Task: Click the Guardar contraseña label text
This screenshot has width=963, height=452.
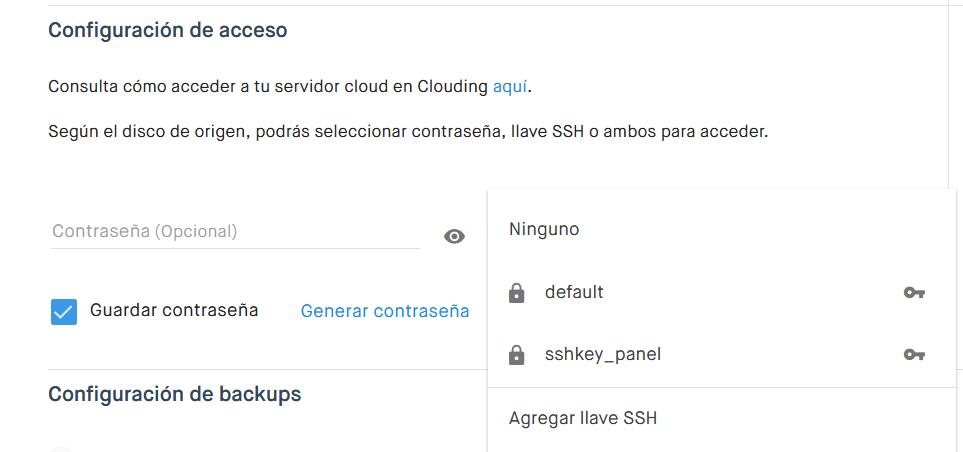Action: tap(174, 311)
